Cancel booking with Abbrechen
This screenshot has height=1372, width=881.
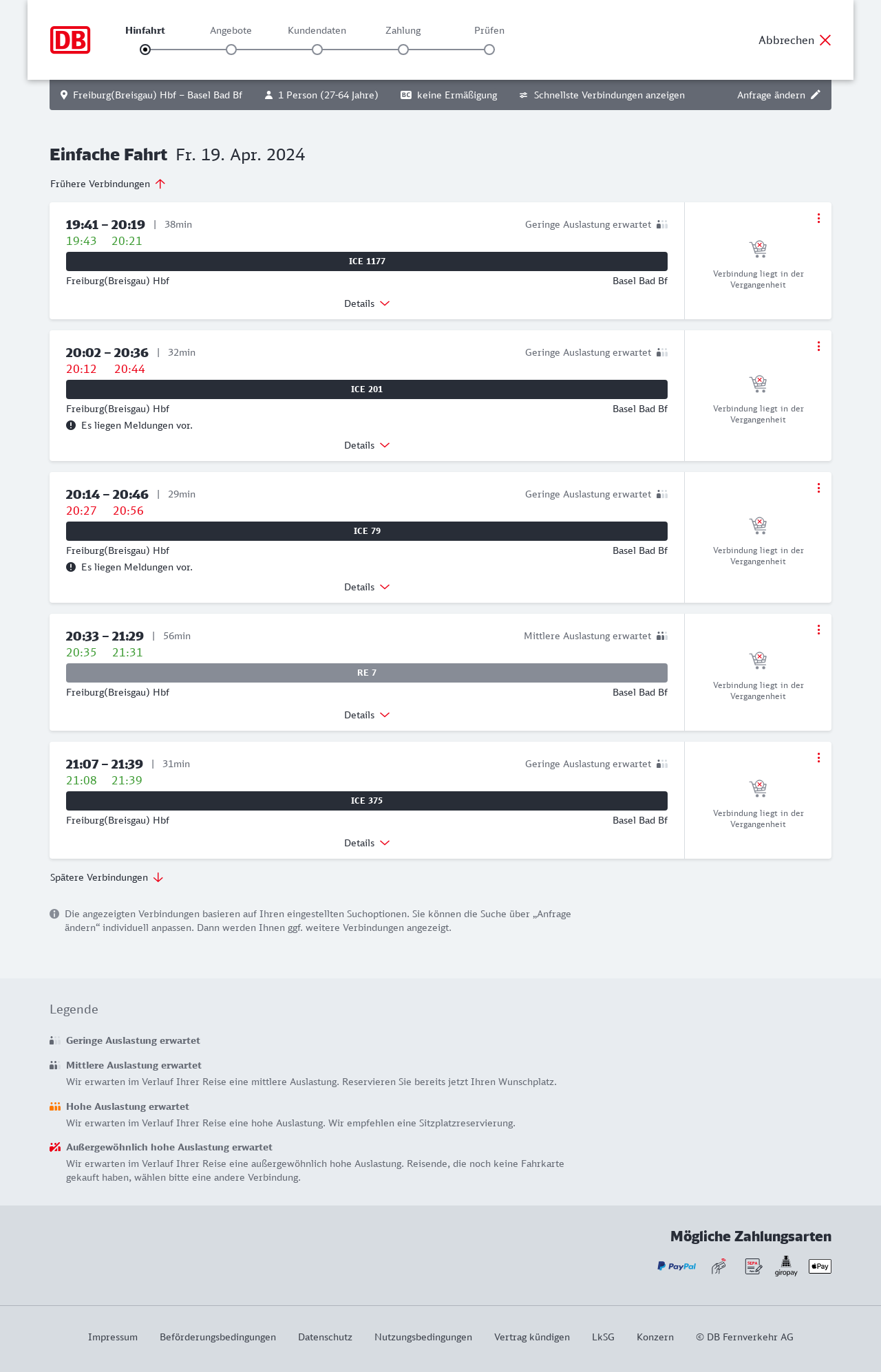(x=794, y=40)
